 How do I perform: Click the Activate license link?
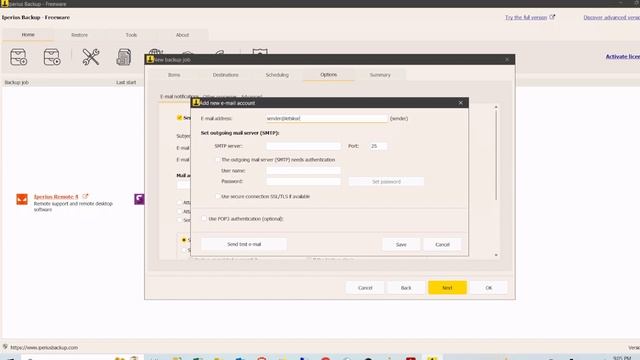point(622,56)
